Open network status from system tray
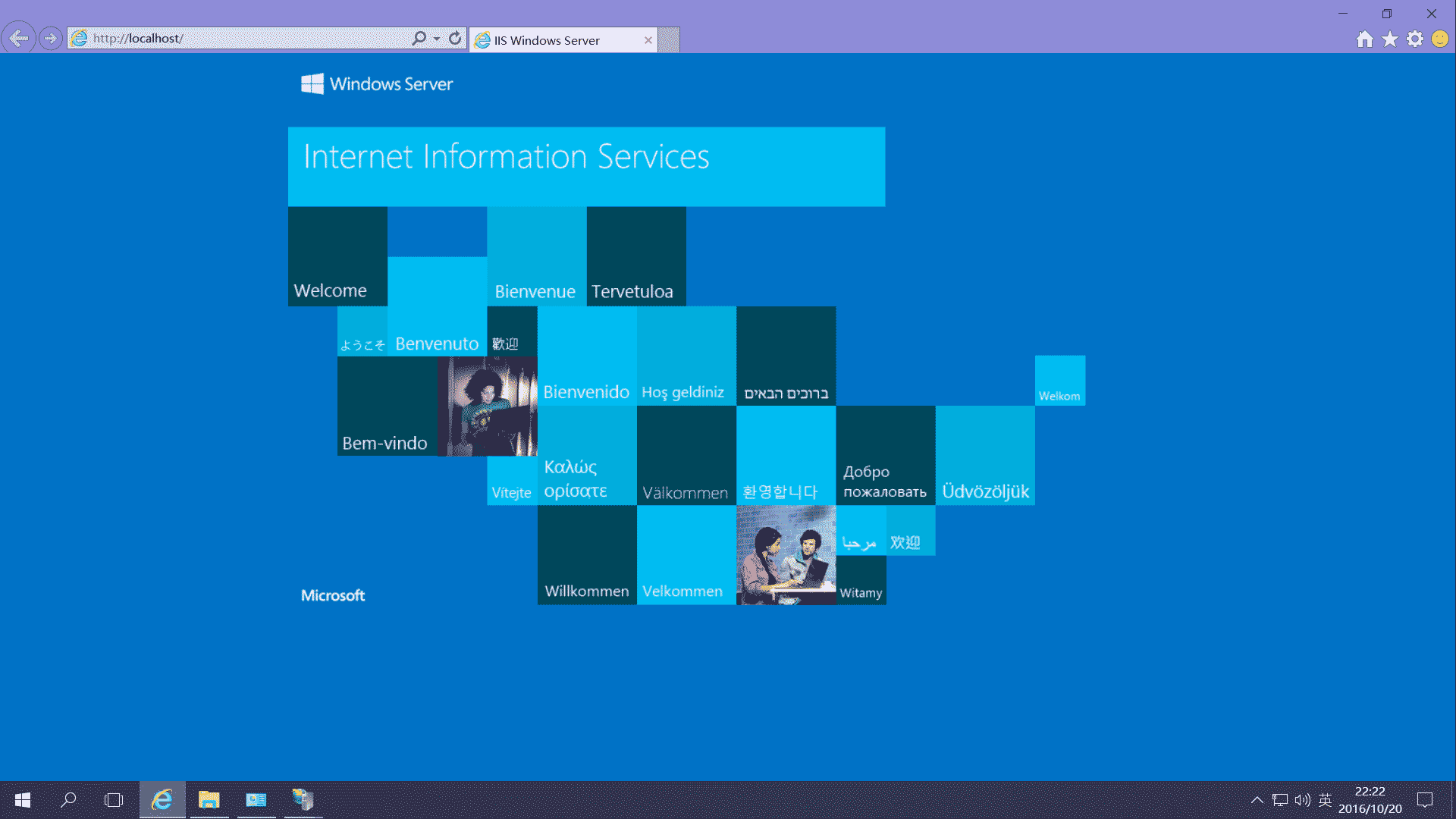The height and width of the screenshot is (819, 1456). pos(1279,799)
